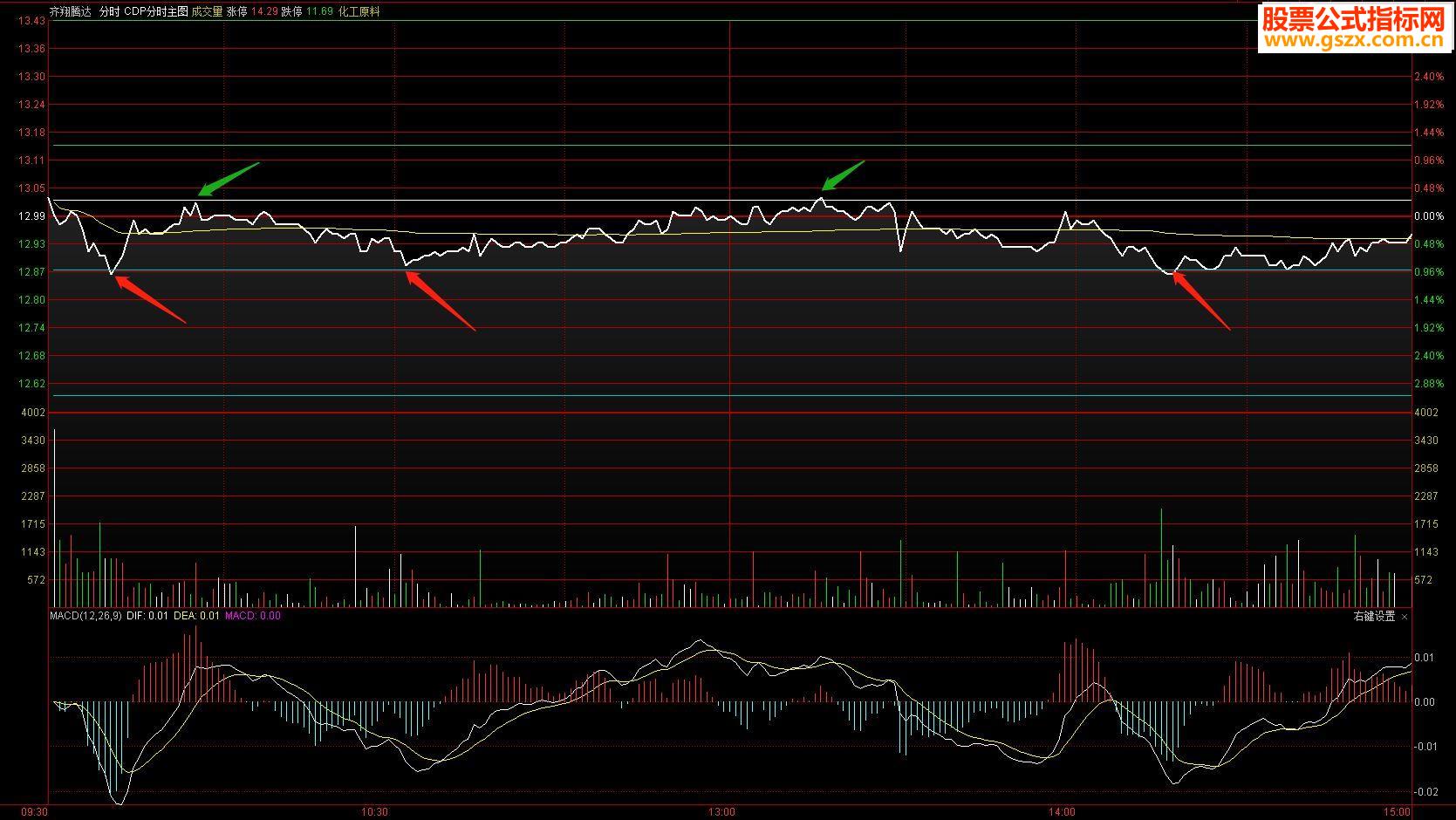The height and width of the screenshot is (820, 1456).
Task: Open the 右键设置 settings link
Action: coord(1374,616)
